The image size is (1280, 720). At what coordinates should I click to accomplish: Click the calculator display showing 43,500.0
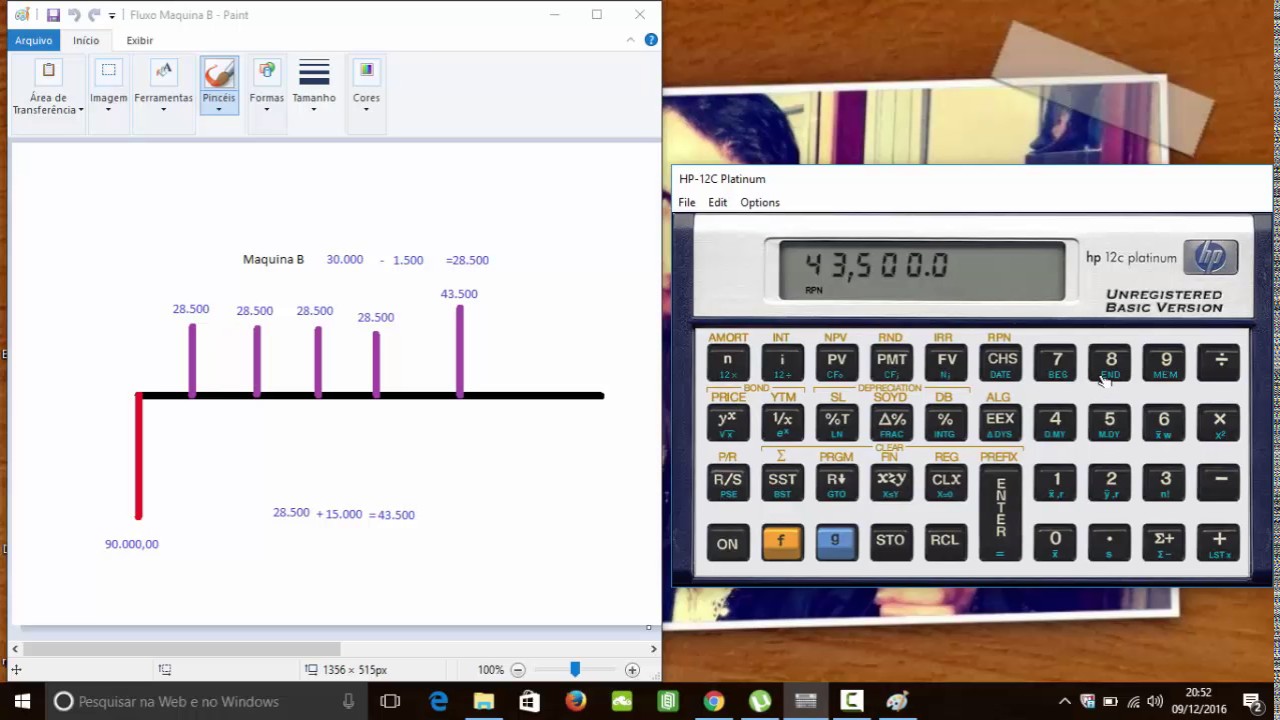pos(922,270)
